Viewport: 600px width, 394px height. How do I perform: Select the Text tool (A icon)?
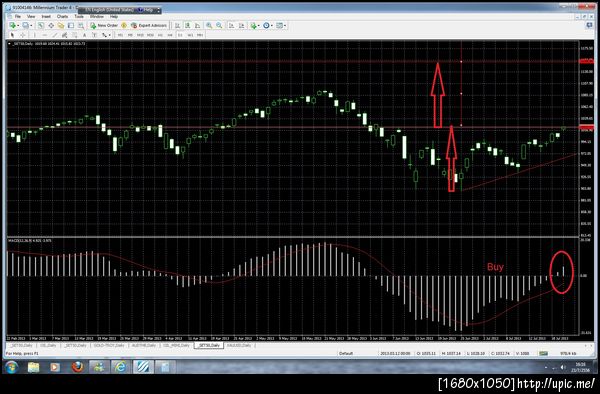pyautogui.click(x=84, y=35)
